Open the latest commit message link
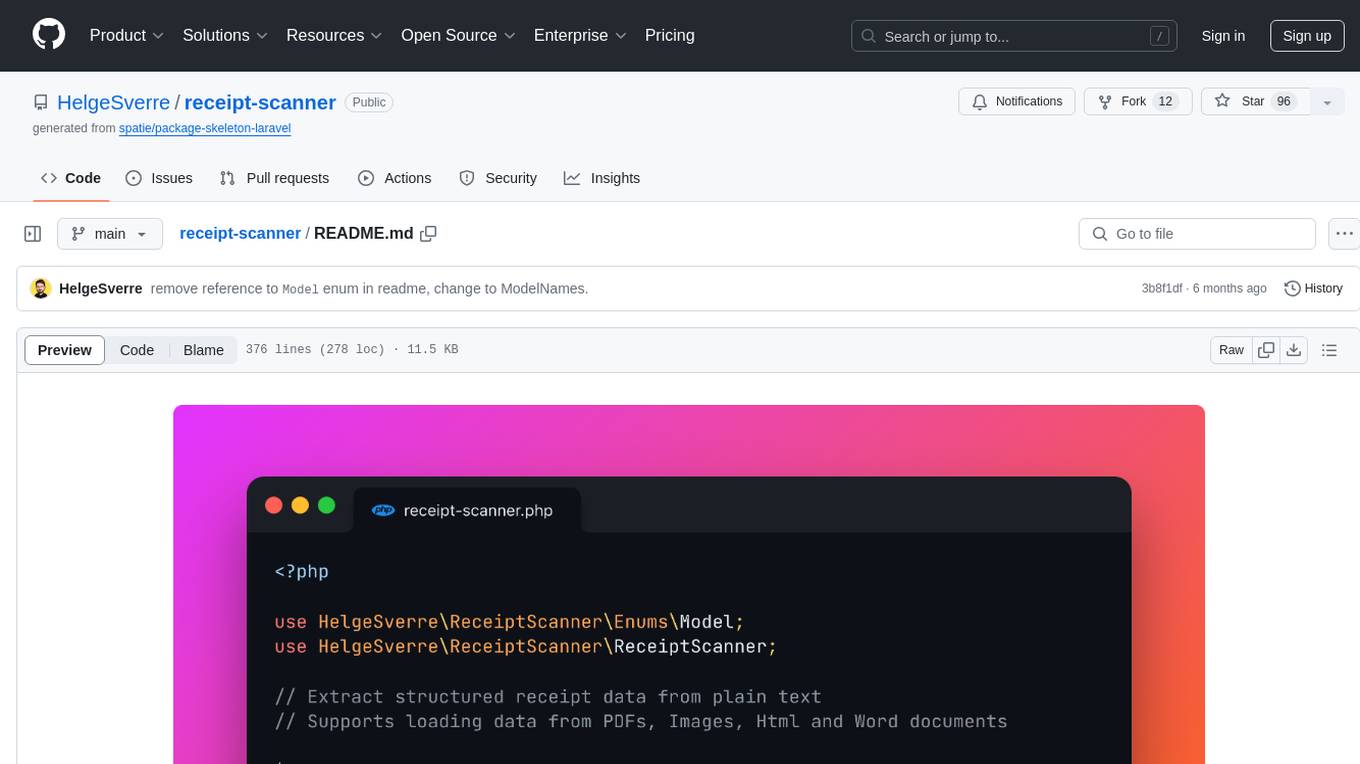Screen dimensions: 1360x764 point(369,288)
